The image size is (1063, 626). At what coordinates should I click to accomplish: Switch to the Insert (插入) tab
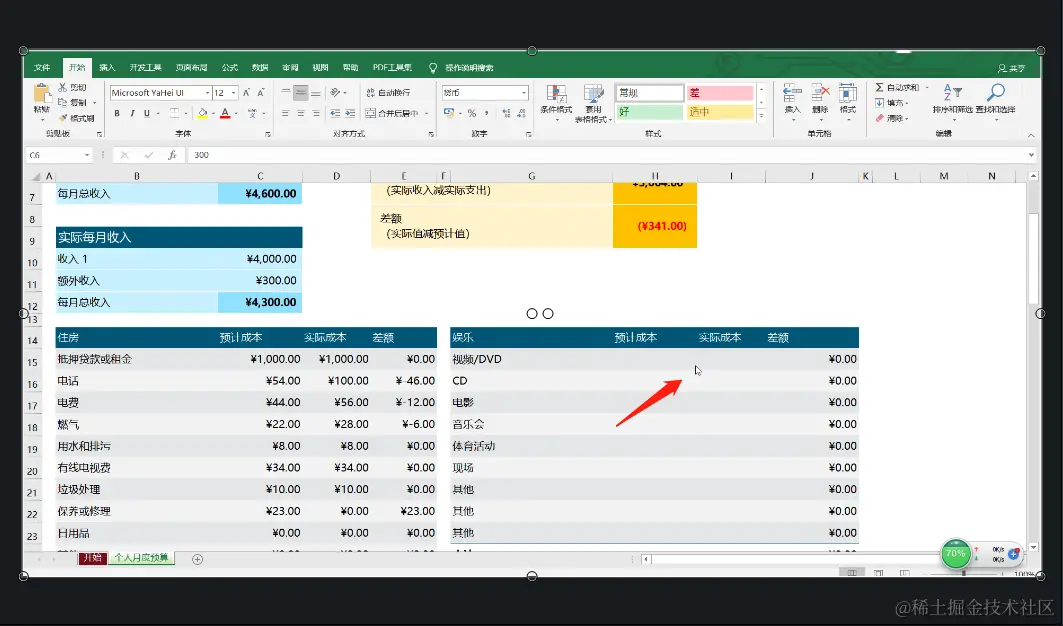tap(107, 68)
